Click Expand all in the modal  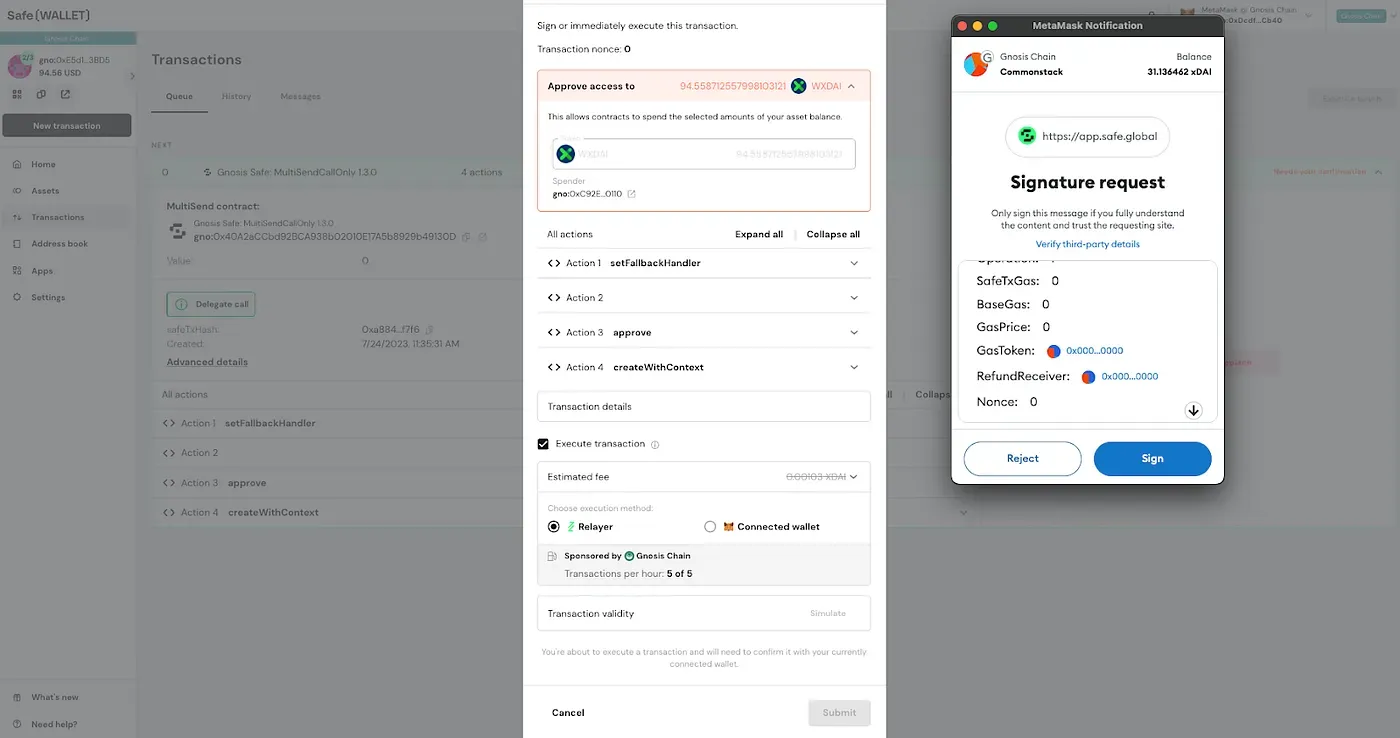tap(759, 234)
